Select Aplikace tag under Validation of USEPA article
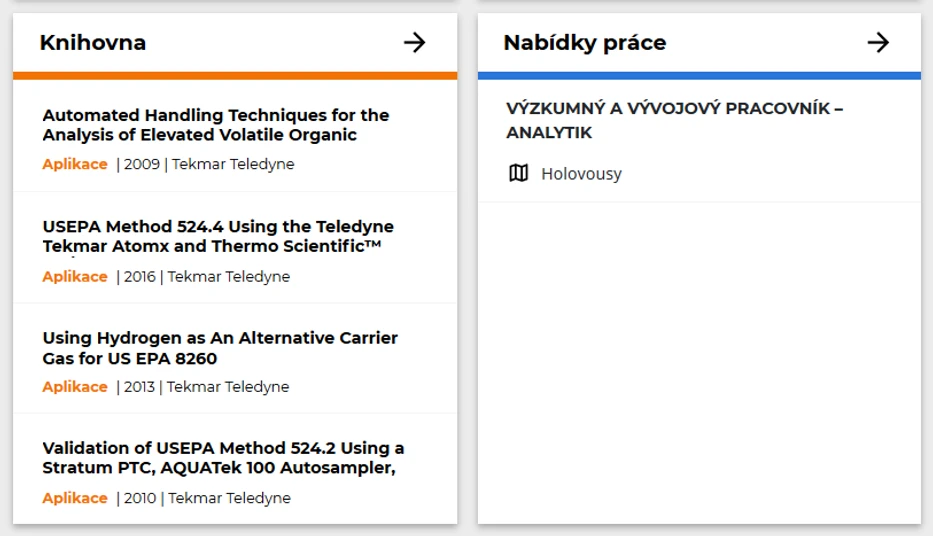 point(75,498)
